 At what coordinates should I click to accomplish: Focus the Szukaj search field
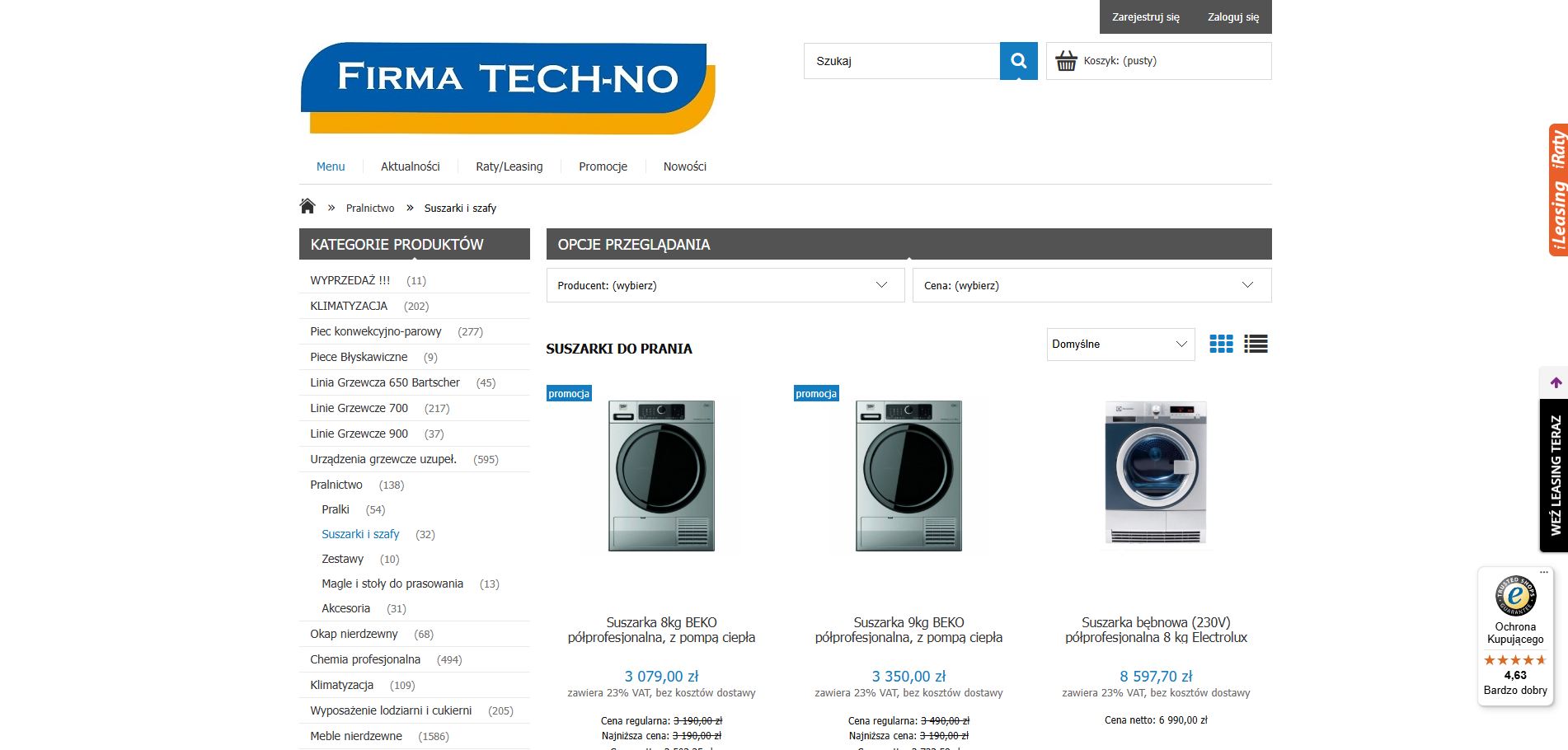coord(901,61)
